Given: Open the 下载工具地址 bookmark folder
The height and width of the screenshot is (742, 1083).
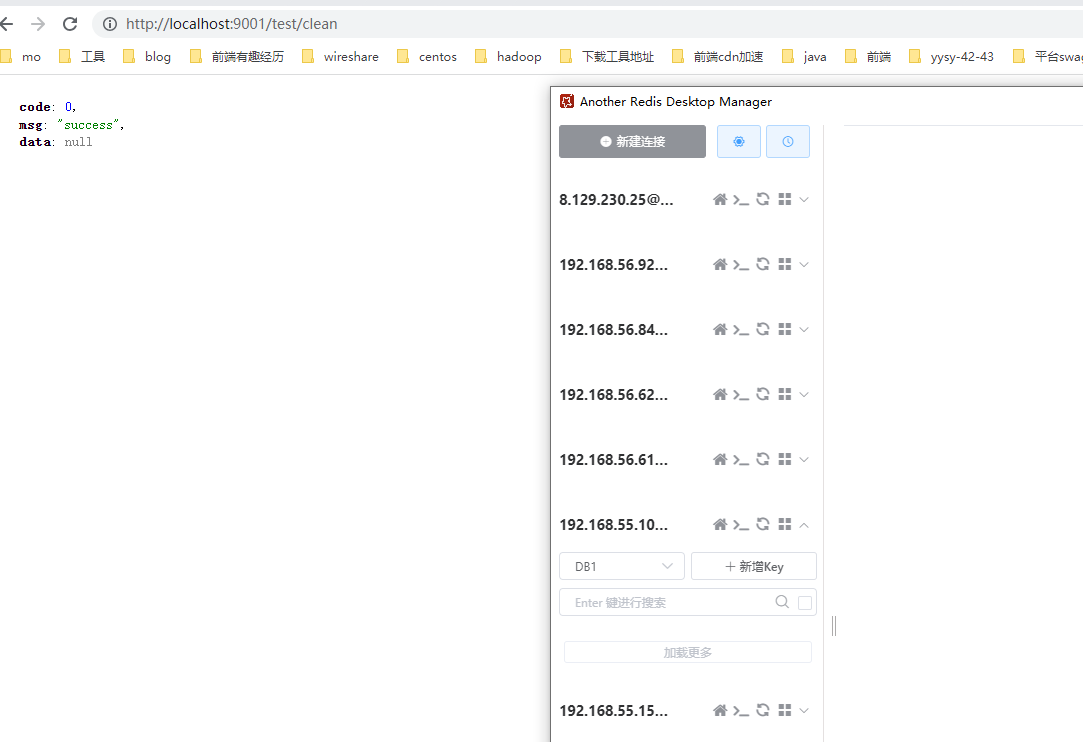Looking at the screenshot, I should (606, 57).
